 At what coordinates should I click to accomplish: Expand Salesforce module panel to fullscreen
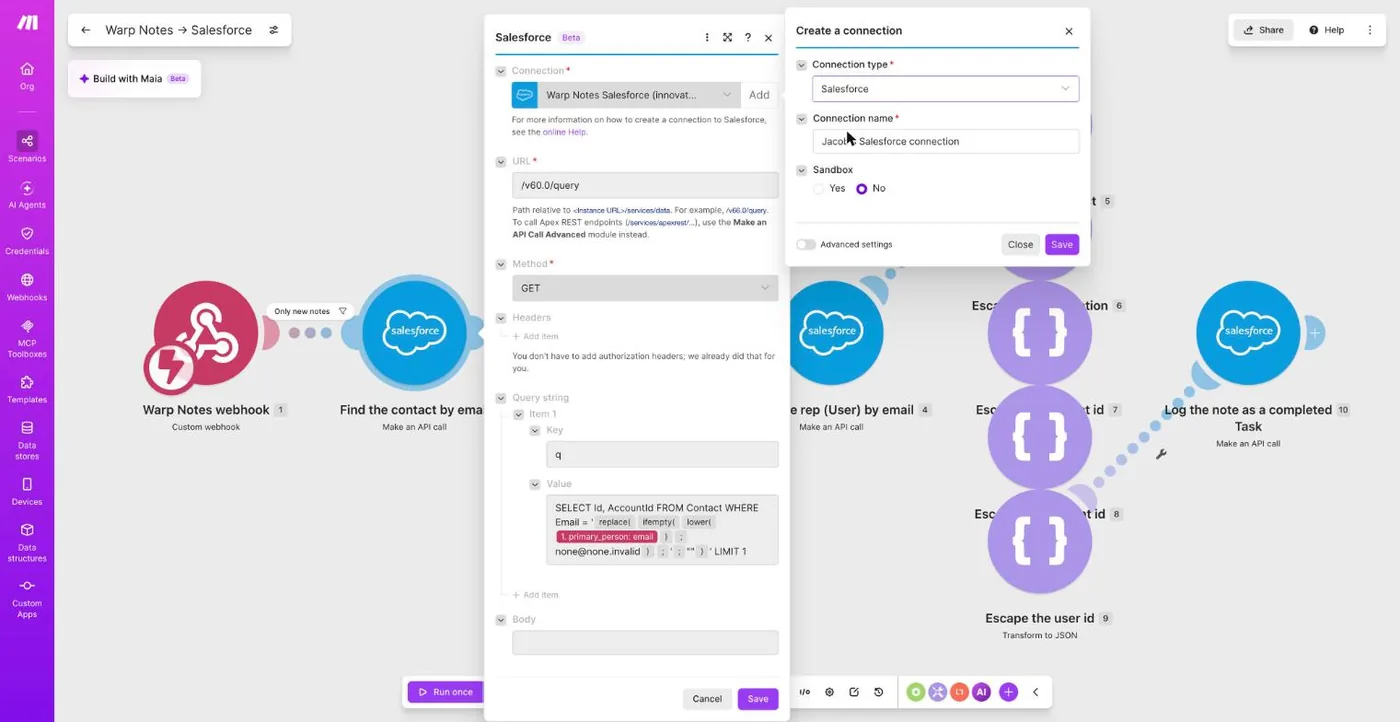(727, 37)
